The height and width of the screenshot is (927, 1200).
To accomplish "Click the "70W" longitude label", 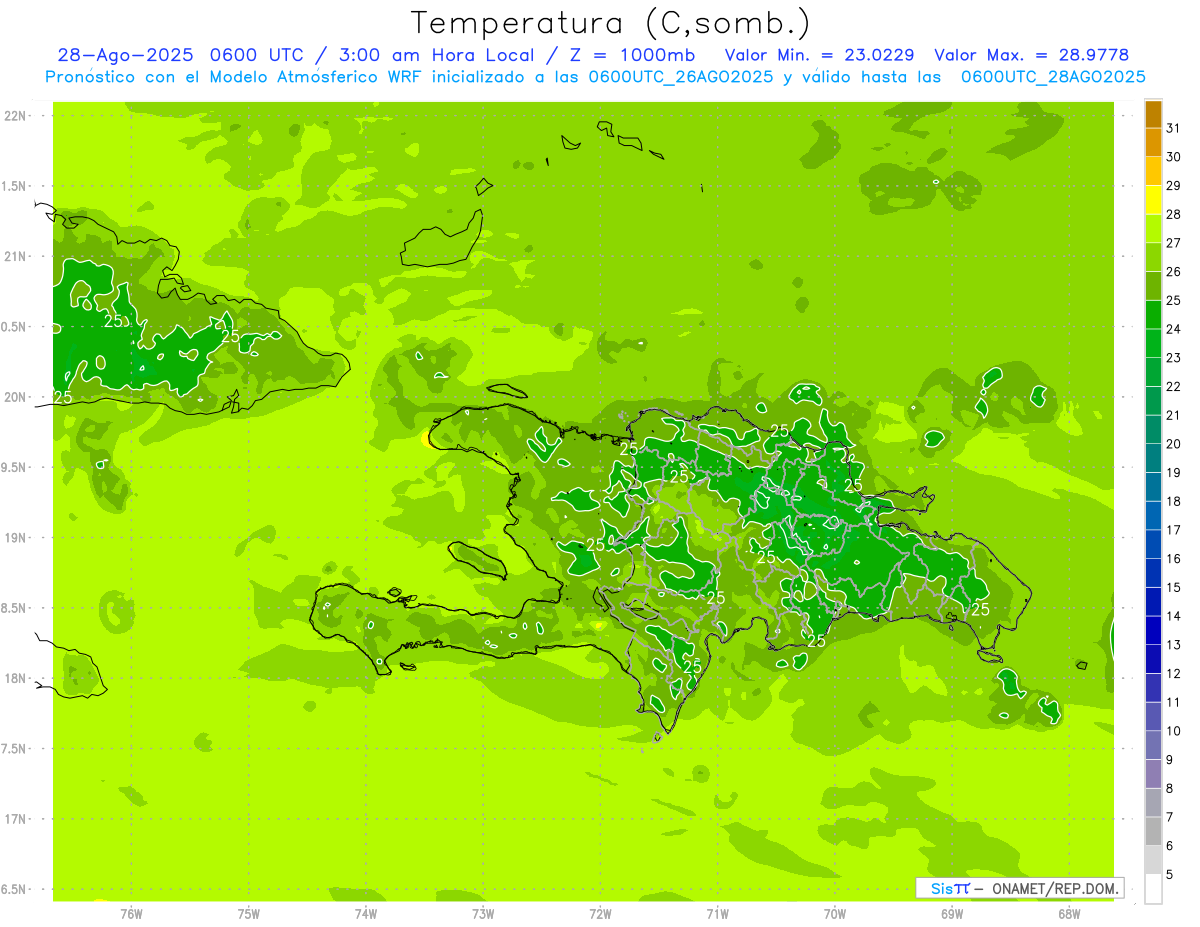I will (835, 913).
